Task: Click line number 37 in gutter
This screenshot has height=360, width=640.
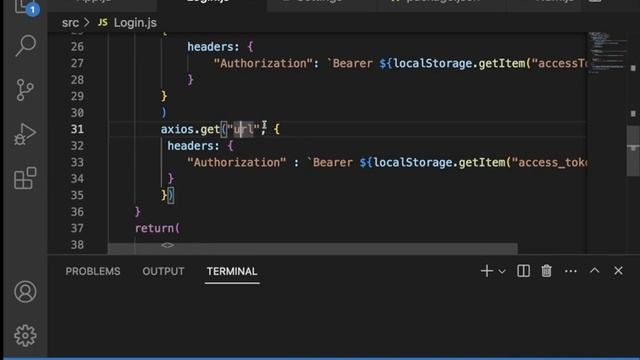Action: pyautogui.click(x=77, y=228)
